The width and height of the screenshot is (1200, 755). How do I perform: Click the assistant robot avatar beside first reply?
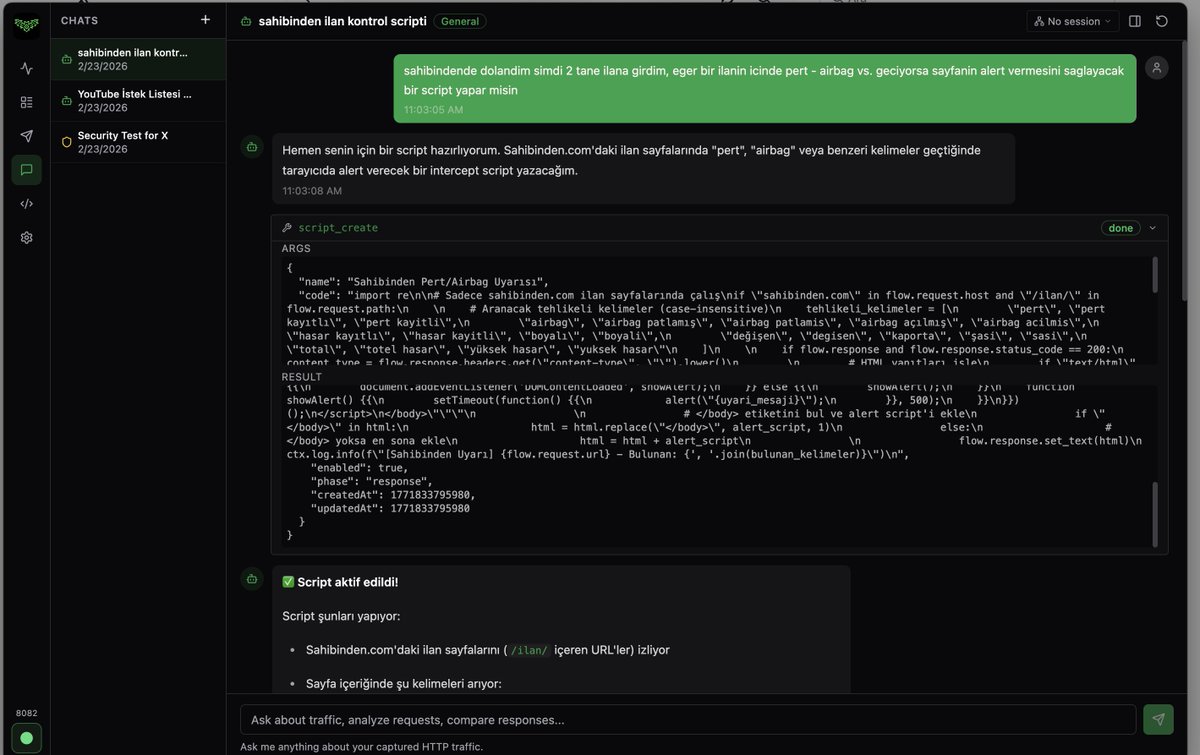click(x=253, y=147)
